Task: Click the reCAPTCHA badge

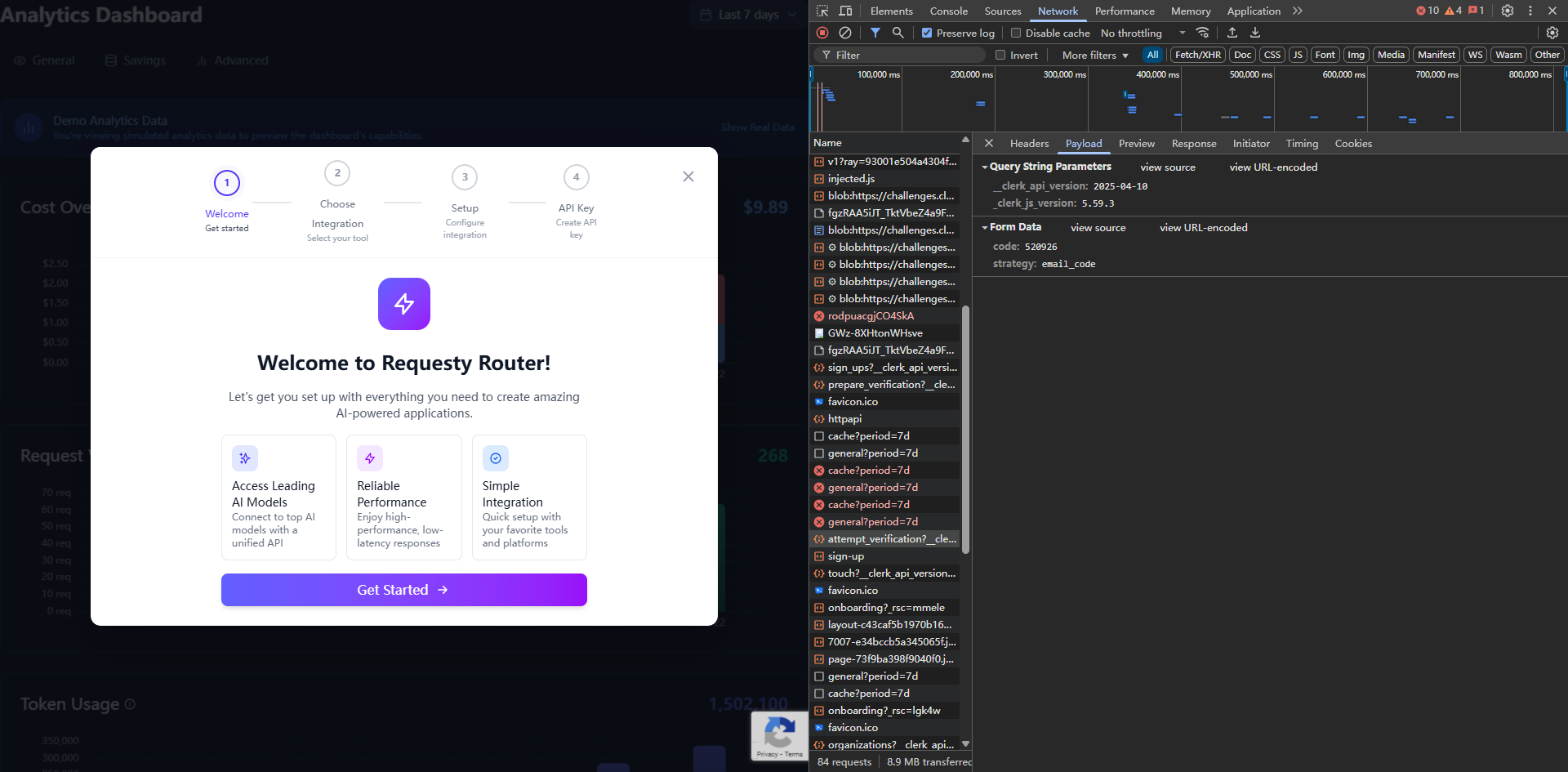Action: click(x=780, y=736)
